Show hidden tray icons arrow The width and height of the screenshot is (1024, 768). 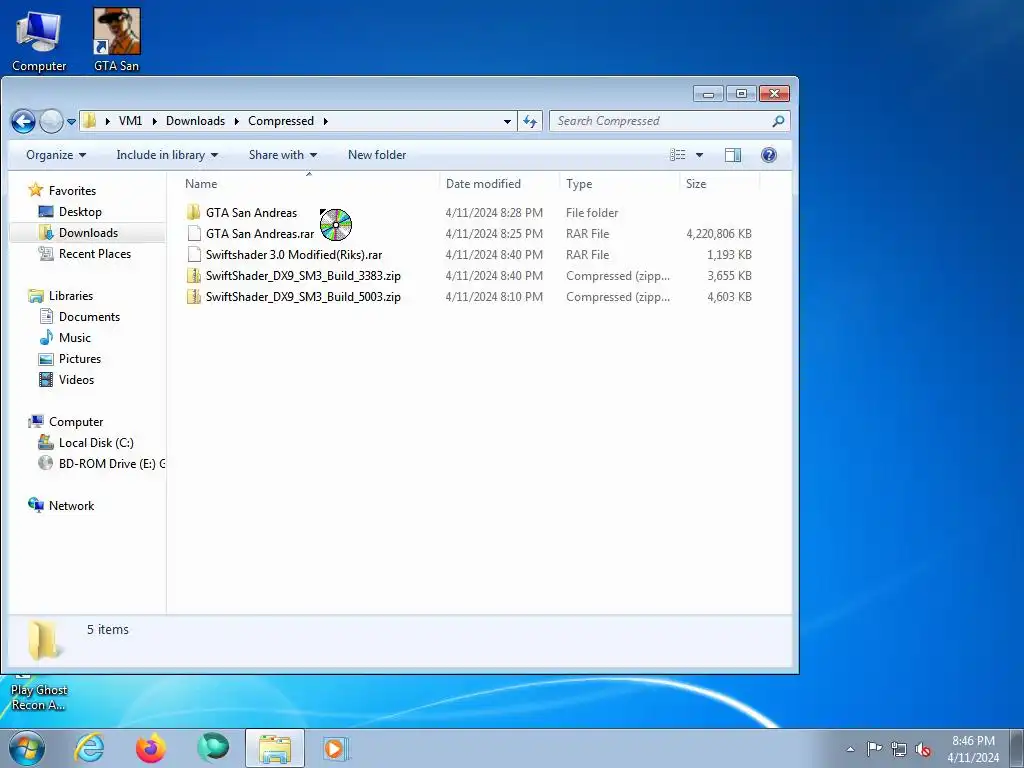point(850,749)
